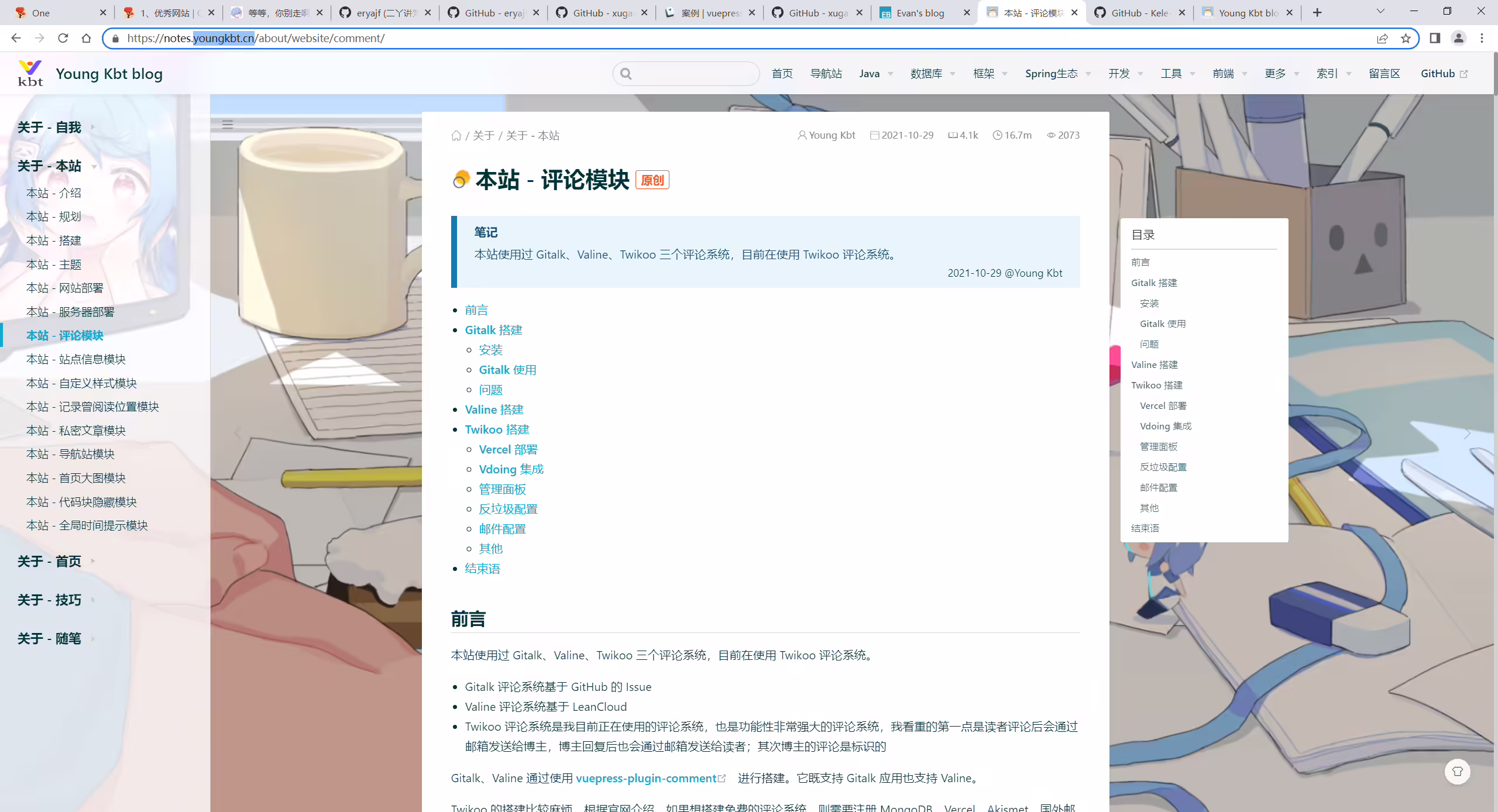Switch to the 案例 | vuepress tab
Viewport: 1498px width, 812px height.
tap(709, 13)
